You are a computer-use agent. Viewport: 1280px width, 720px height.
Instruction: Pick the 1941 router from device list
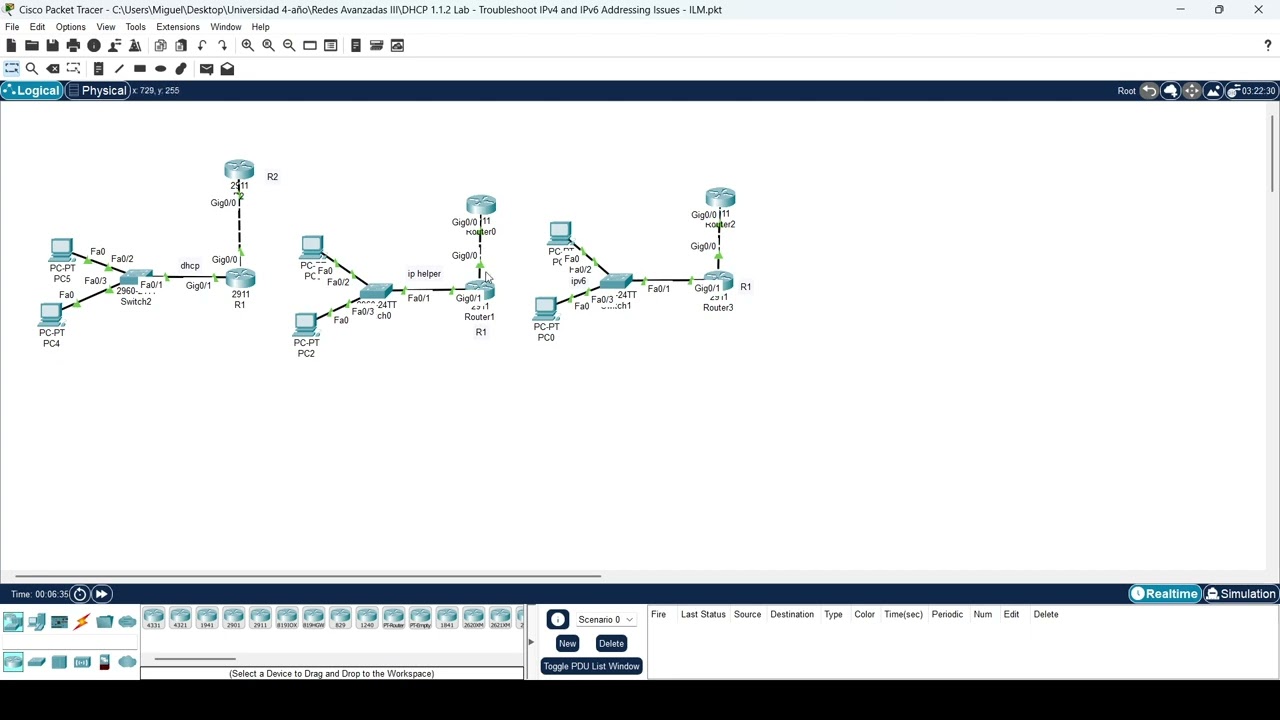pos(206,619)
